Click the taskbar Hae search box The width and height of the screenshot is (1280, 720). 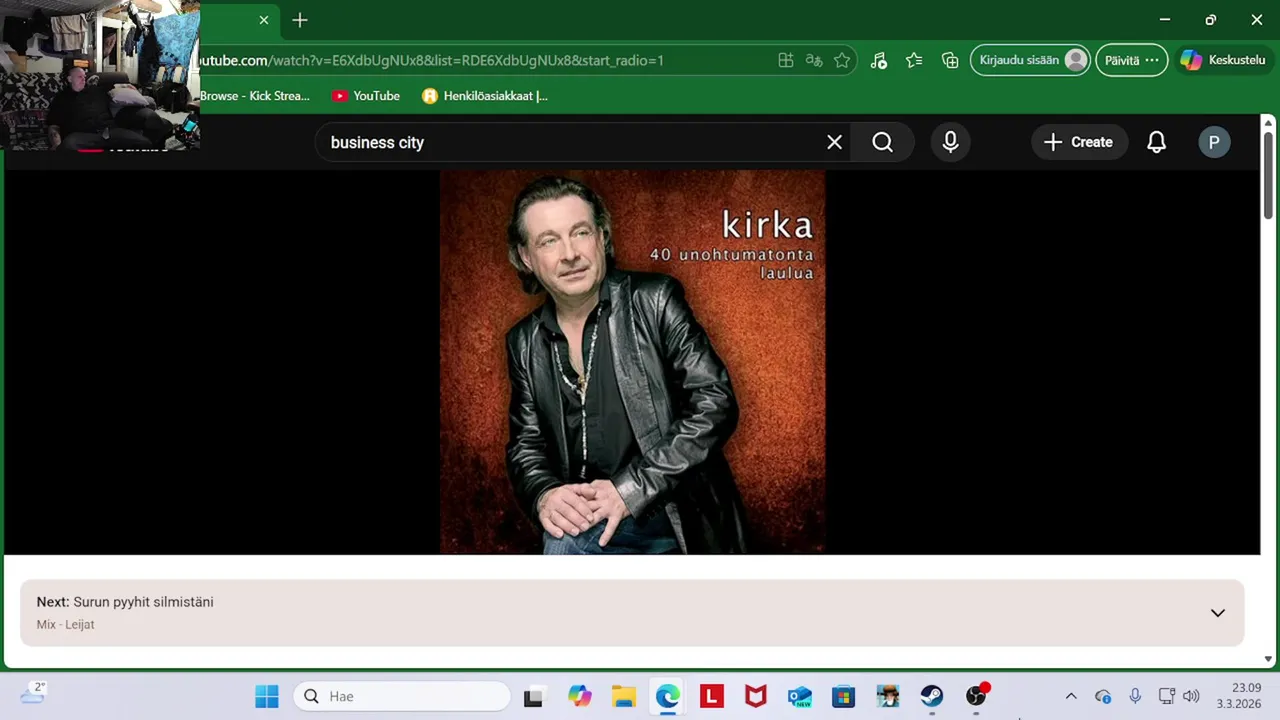402,696
